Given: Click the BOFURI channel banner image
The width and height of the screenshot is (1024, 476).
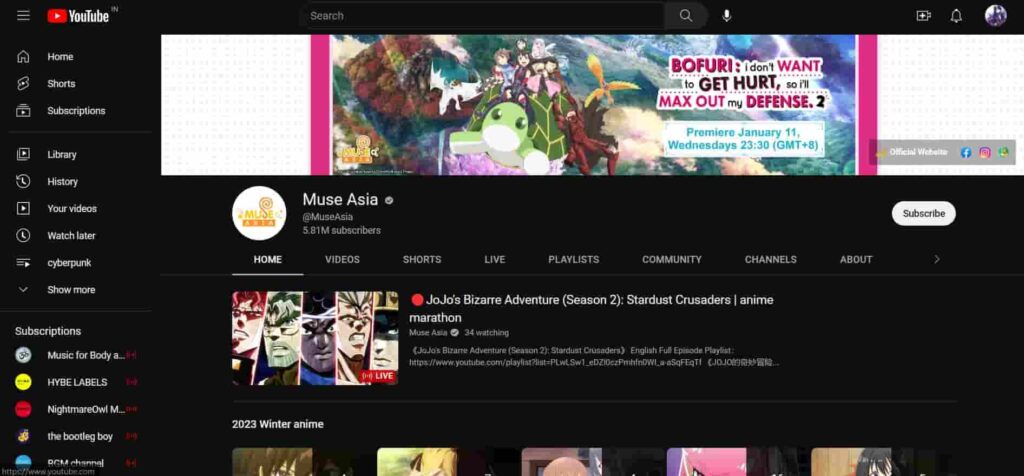Looking at the screenshot, I should pos(593,104).
